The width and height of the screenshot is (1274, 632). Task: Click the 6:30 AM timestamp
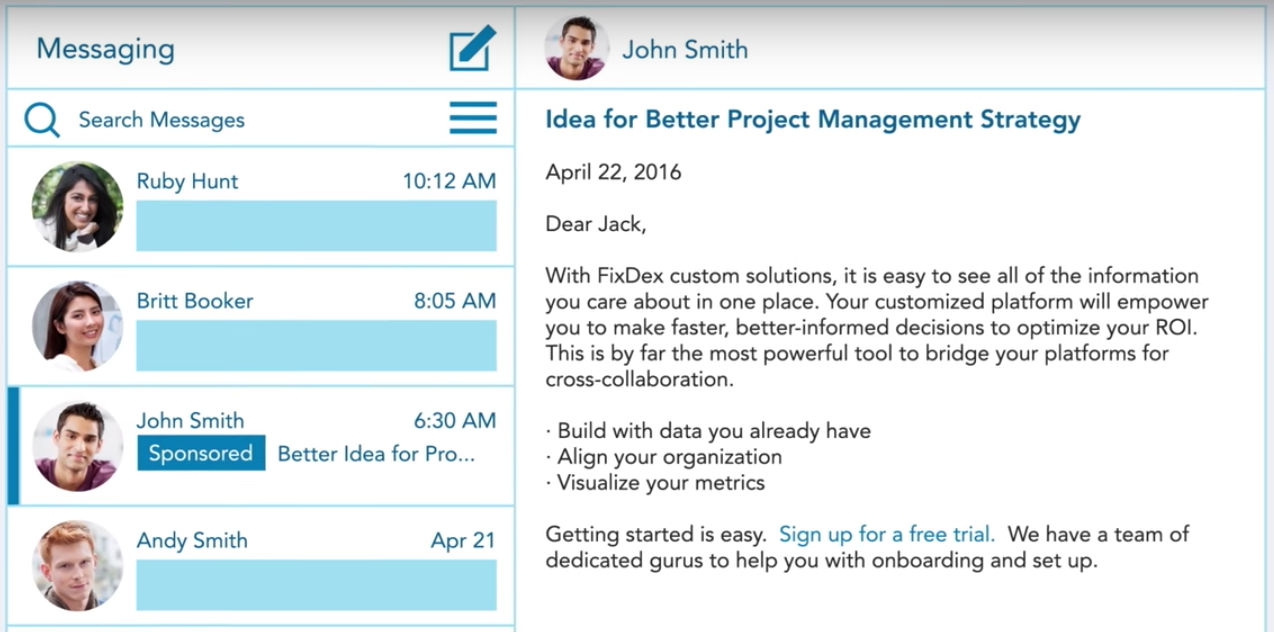[x=455, y=421]
